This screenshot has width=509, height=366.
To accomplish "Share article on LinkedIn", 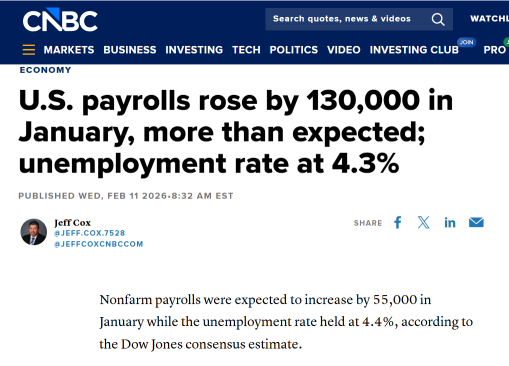I will tap(450, 223).
